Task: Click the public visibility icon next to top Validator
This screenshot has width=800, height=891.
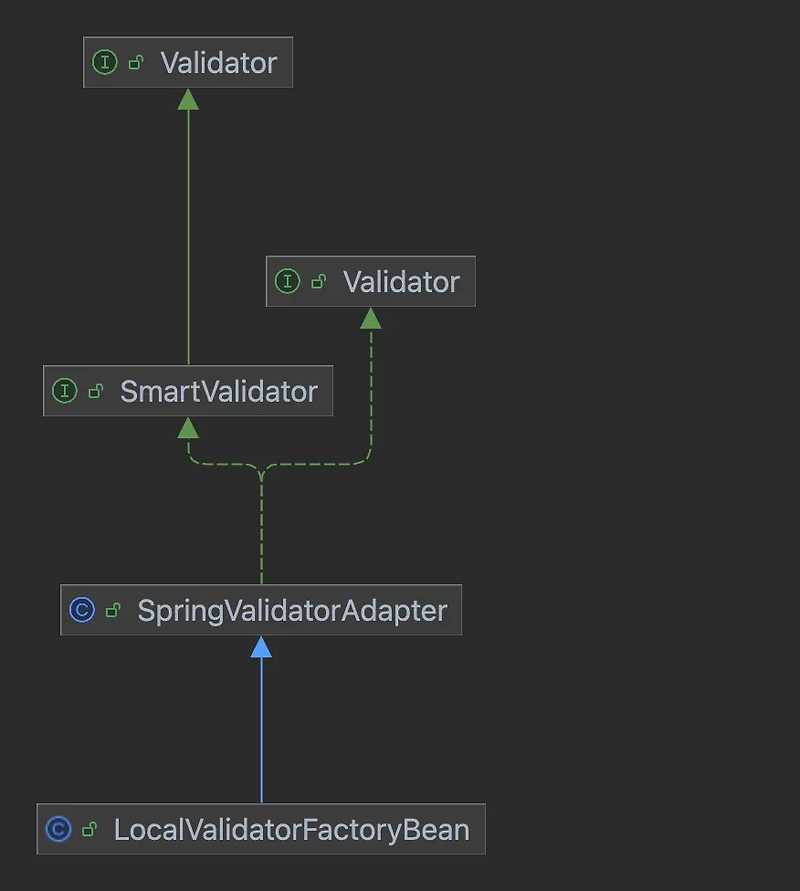Action: click(136, 61)
